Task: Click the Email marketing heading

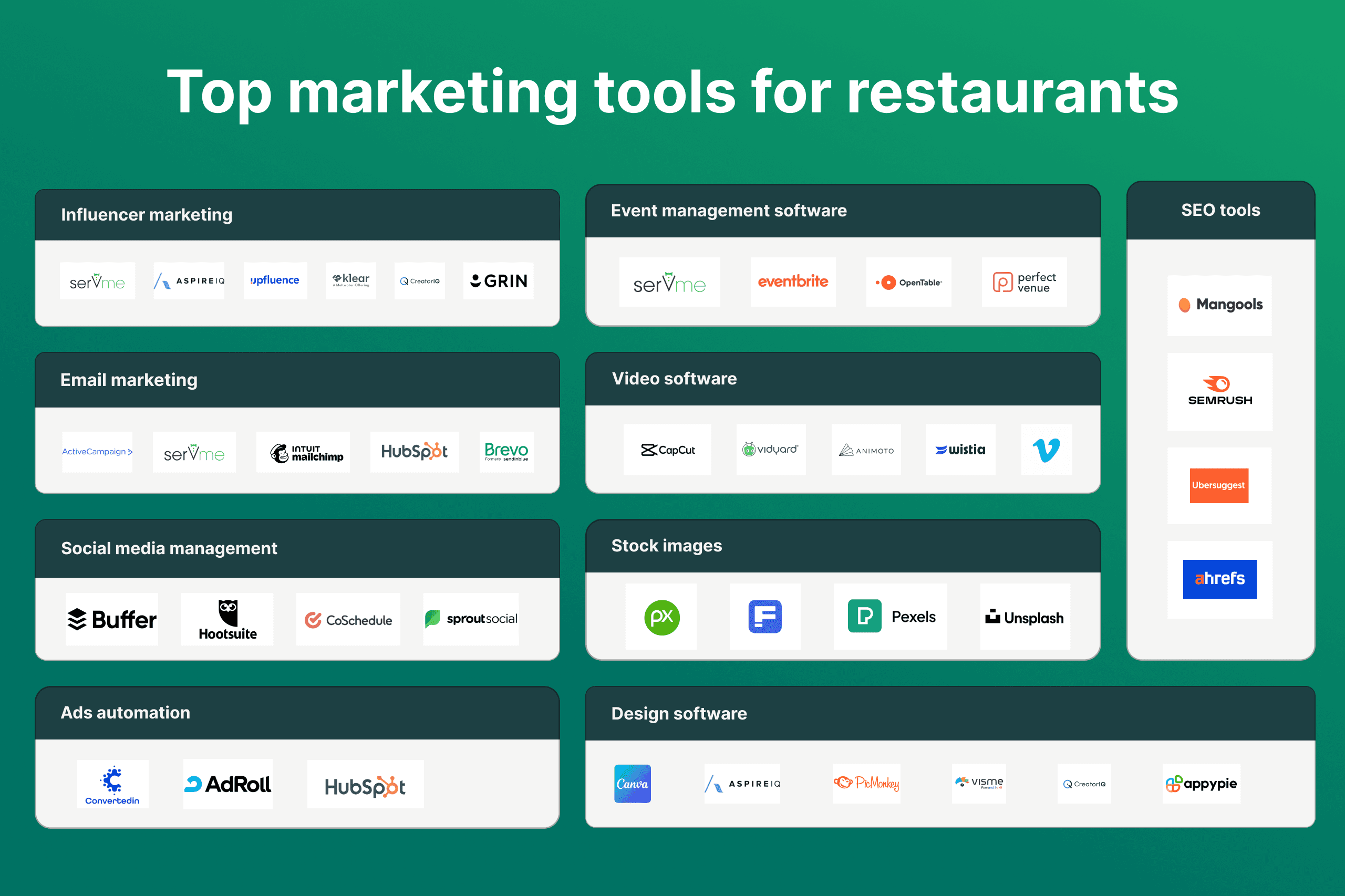Action: pyautogui.click(x=129, y=380)
